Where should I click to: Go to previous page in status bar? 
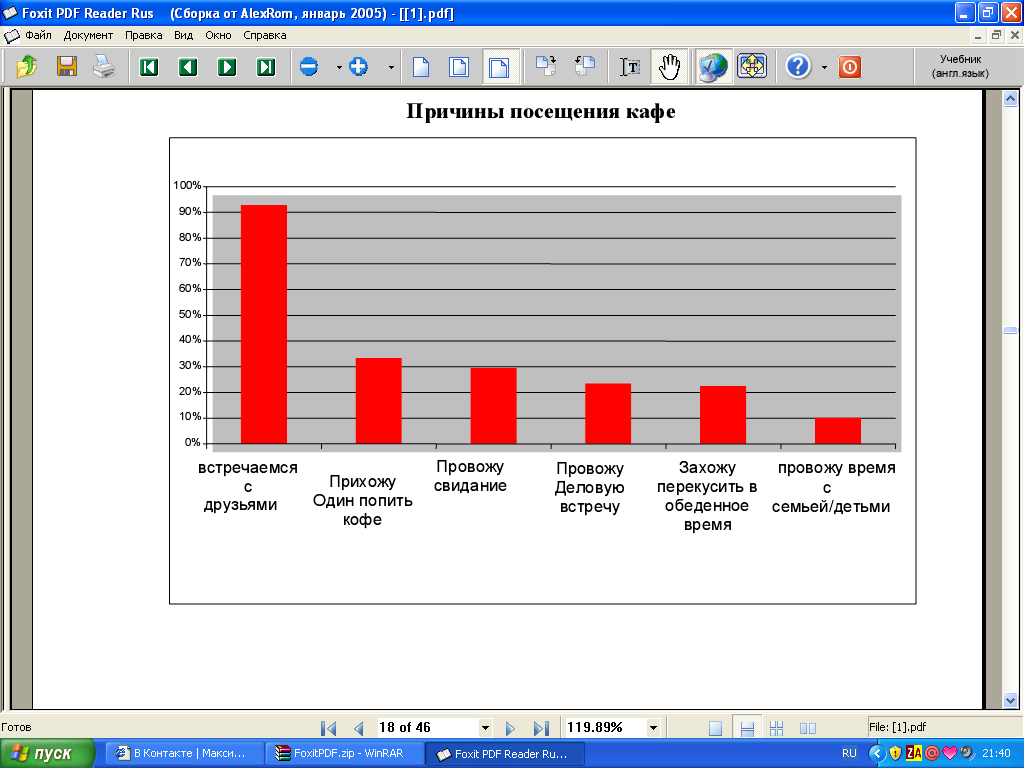[x=358, y=728]
